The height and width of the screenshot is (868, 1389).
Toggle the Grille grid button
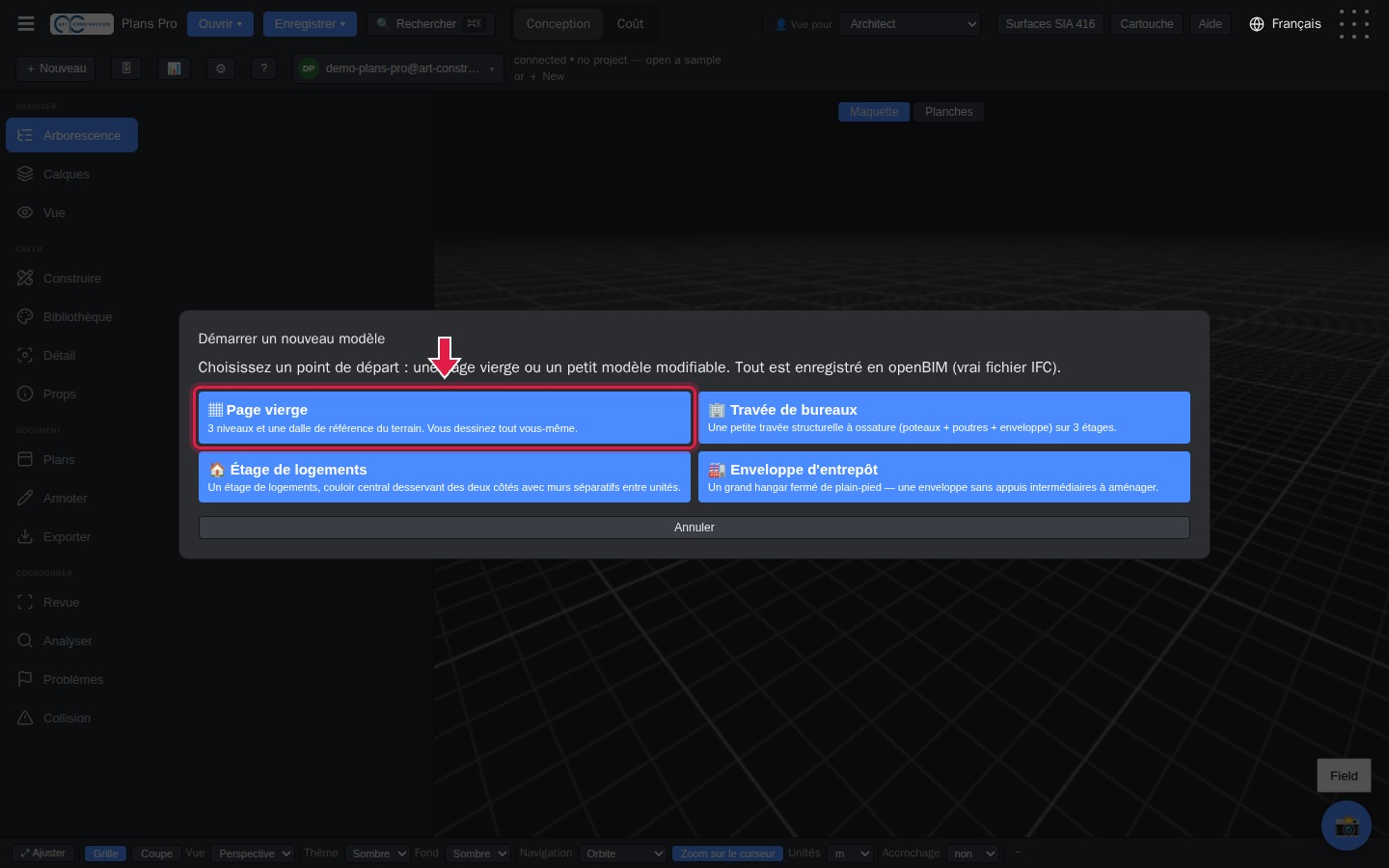point(106,854)
